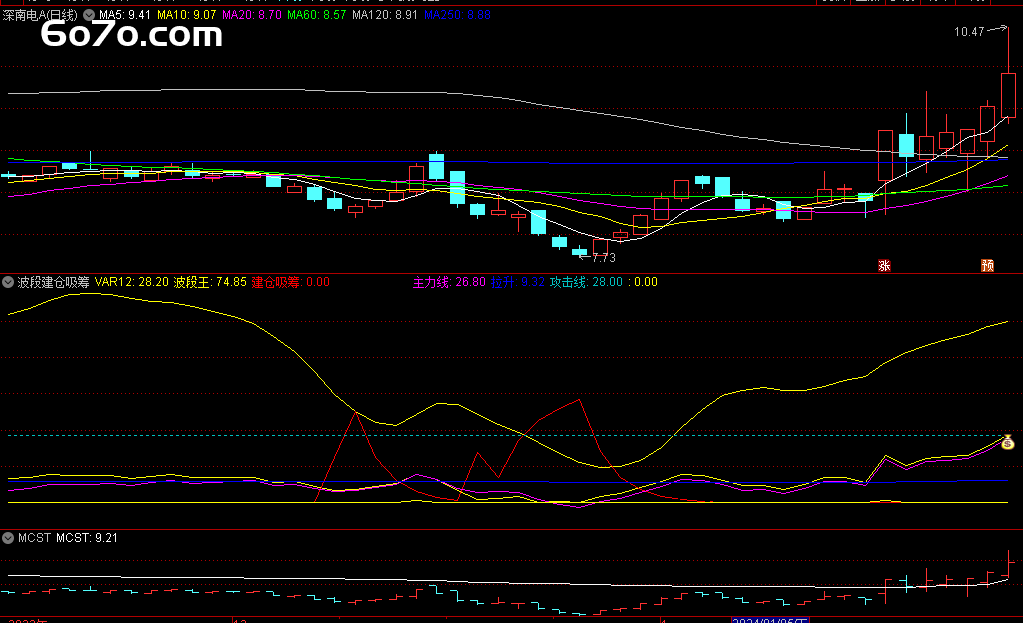Select the 深南电A(日线) chart title
1023x623 pixels.
click(40, 15)
